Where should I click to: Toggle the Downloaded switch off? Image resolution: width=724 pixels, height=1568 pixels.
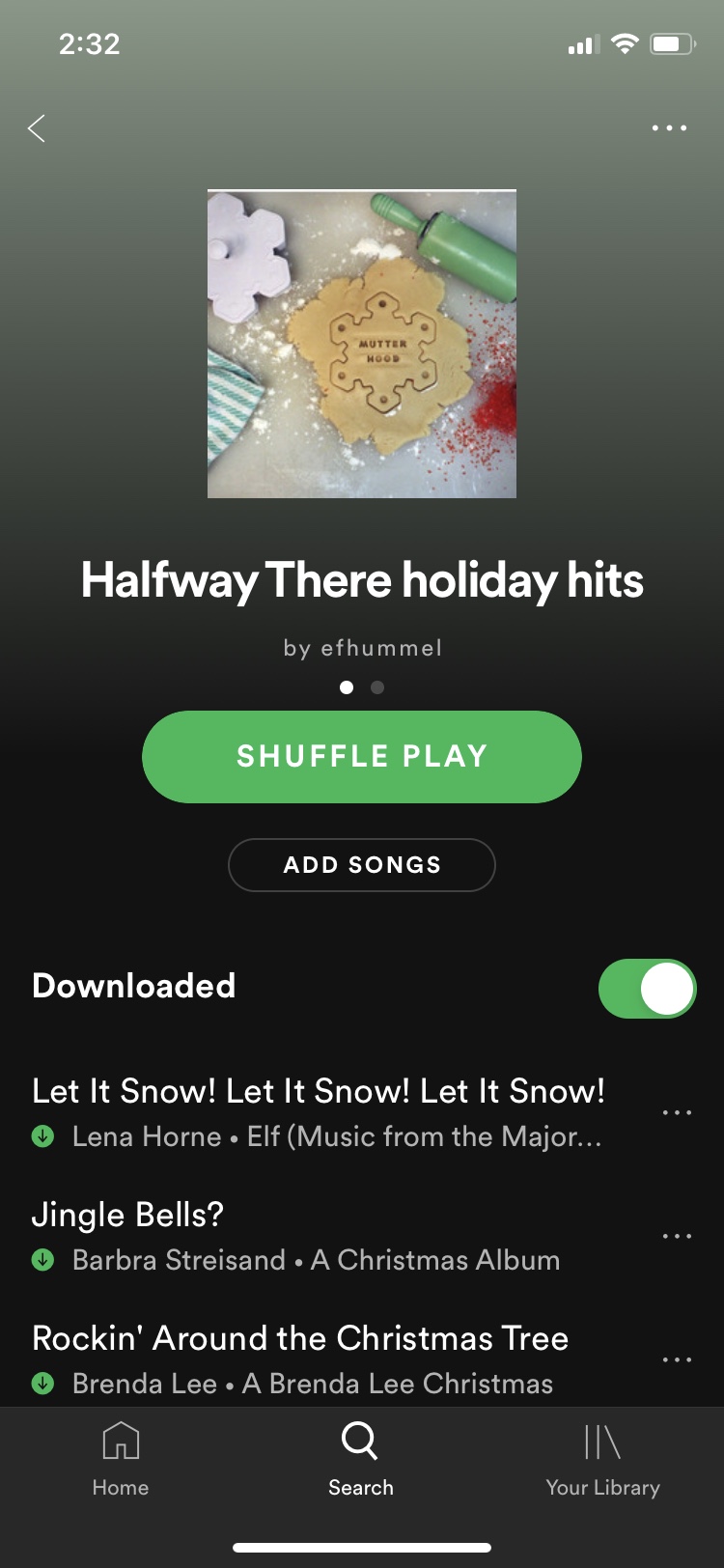[647, 989]
